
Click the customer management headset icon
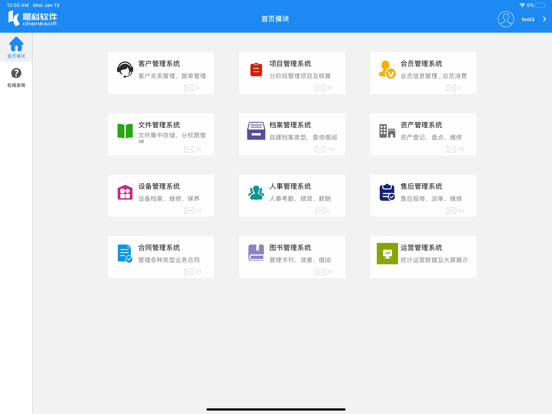(125, 69)
